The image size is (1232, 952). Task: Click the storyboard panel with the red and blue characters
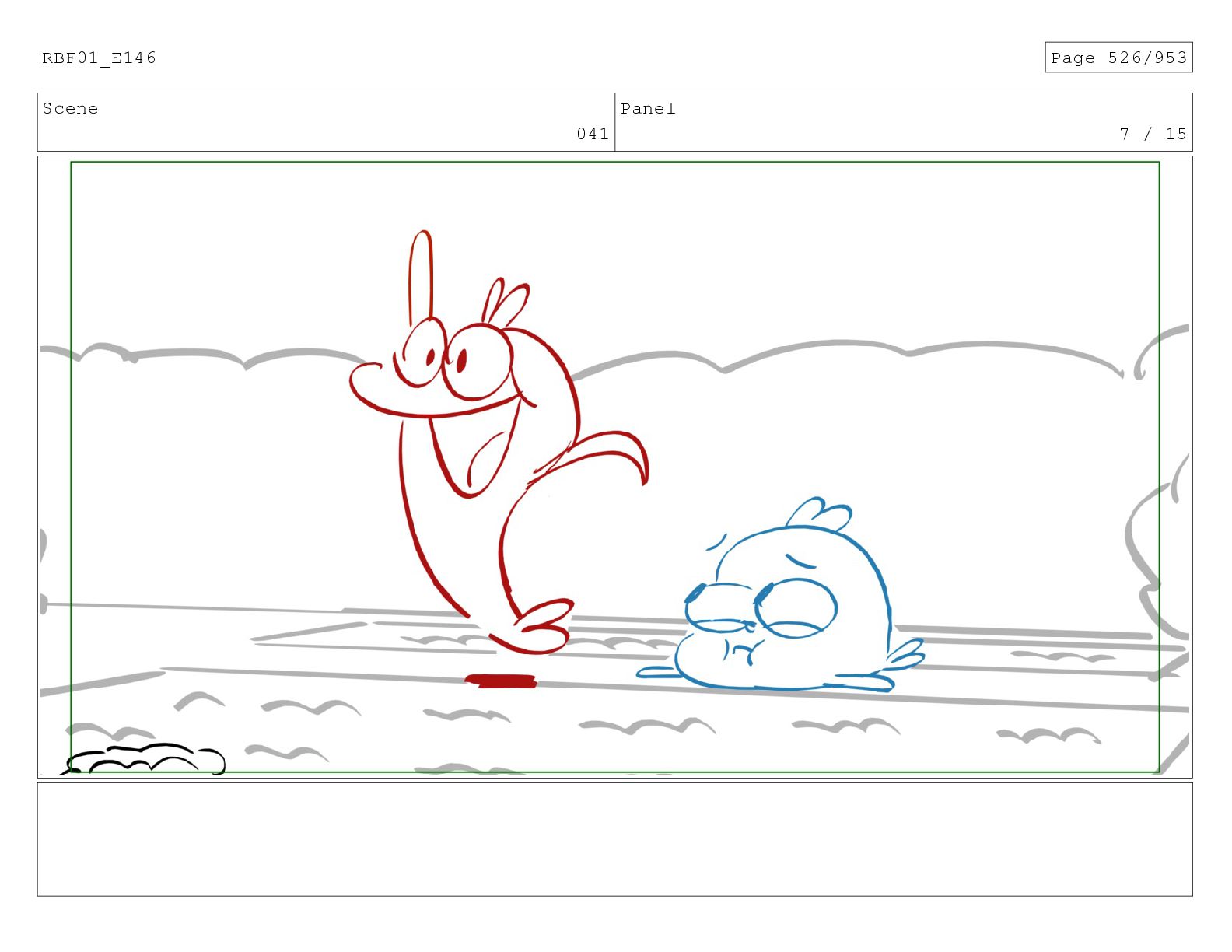click(x=614, y=467)
